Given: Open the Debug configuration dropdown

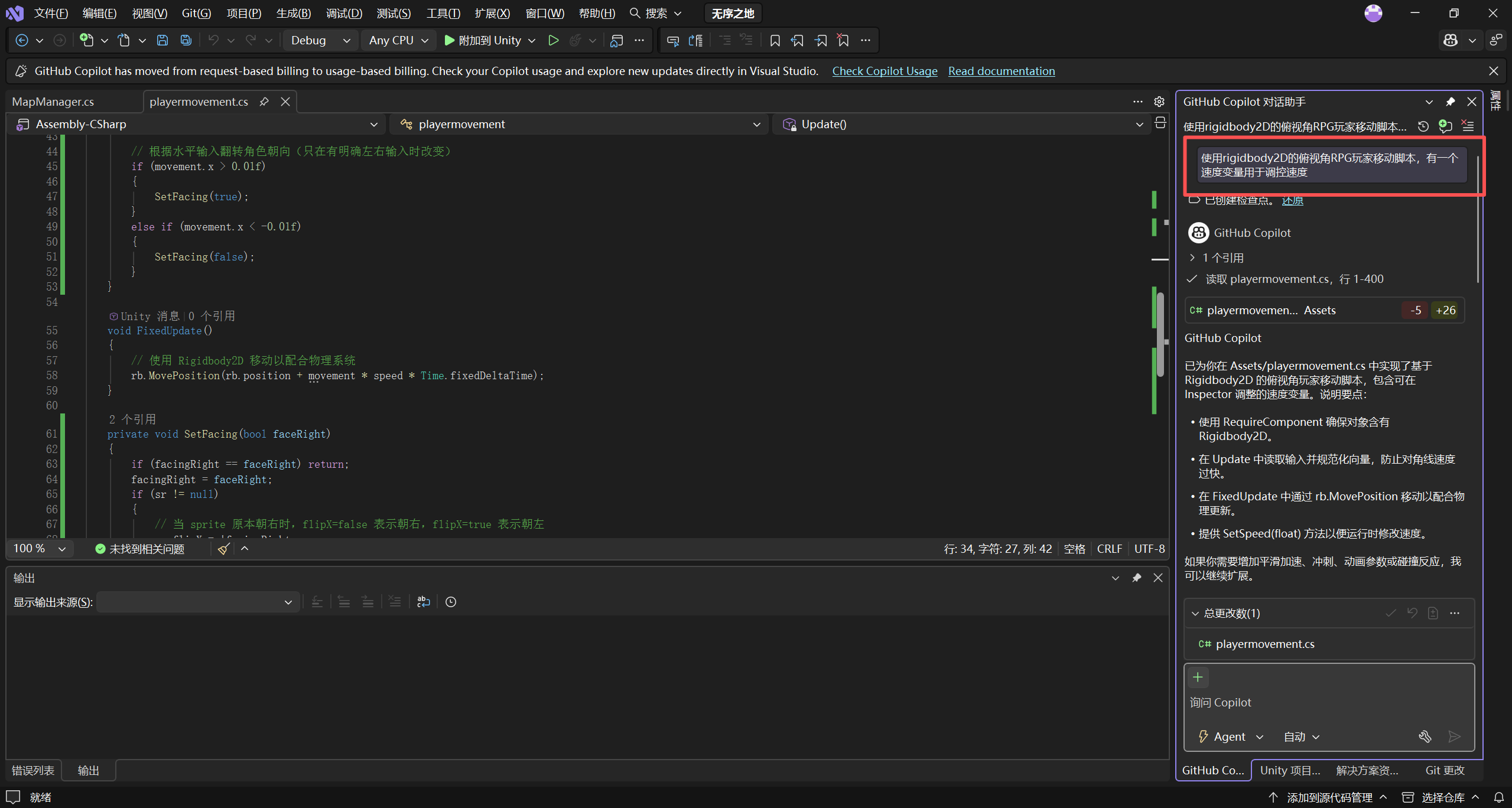Looking at the screenshot, I should [x=321, y=40].
